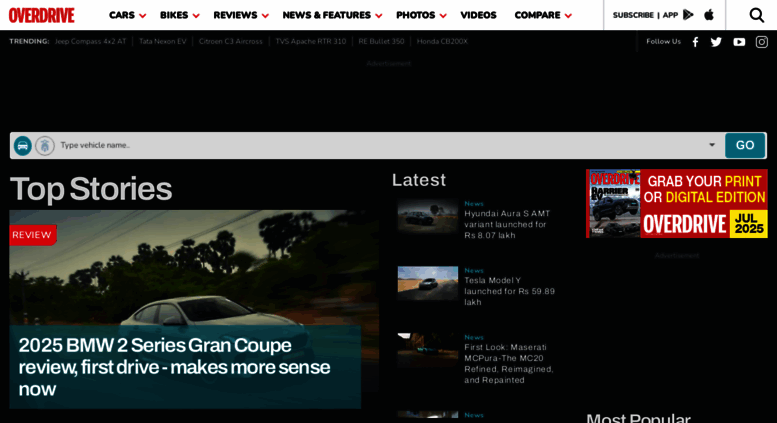
Task: Select the bike vehicle type icon
Action: pos(45,146)
